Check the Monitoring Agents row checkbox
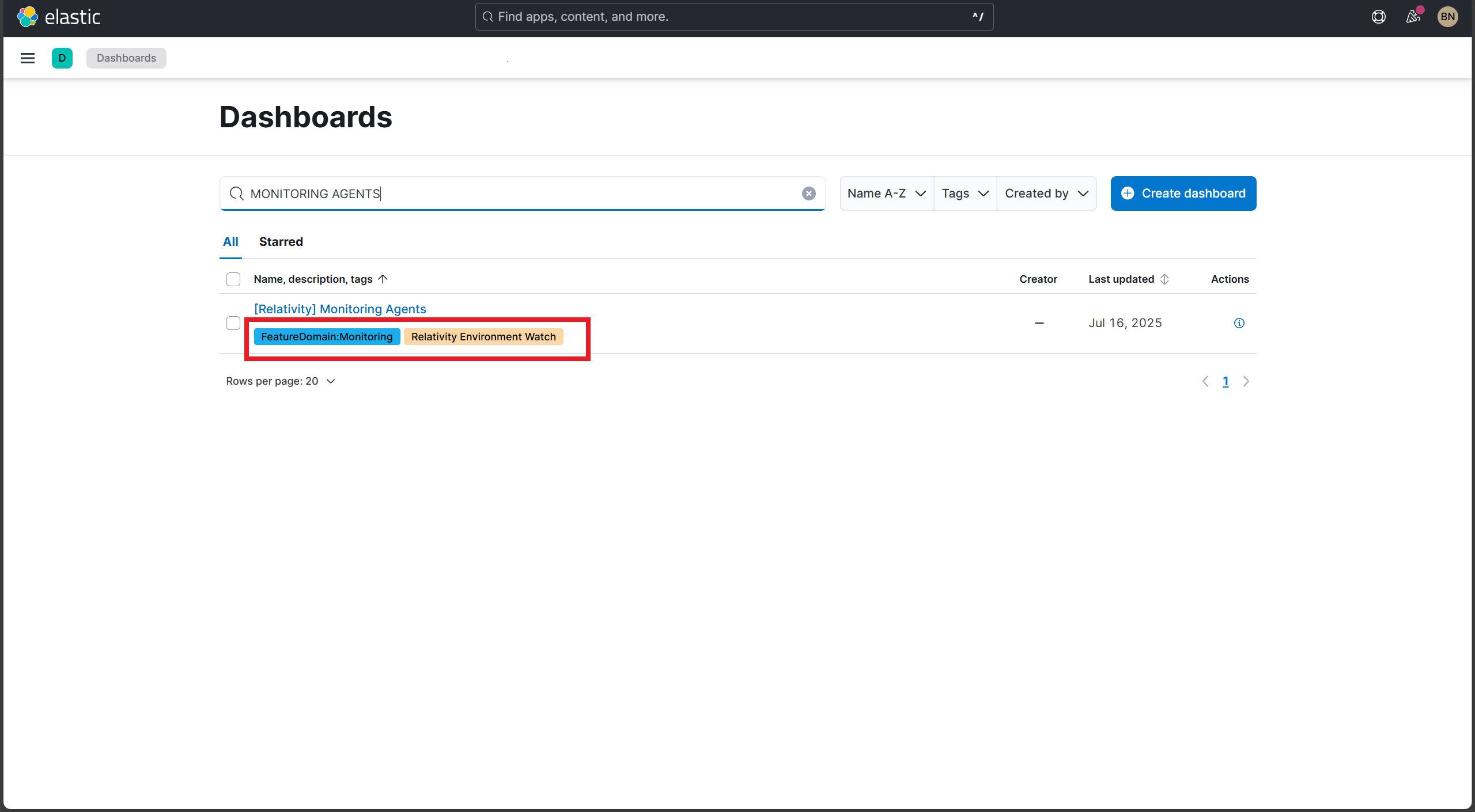This screenshot has height=812, width=1475. (x=233, y=323)
